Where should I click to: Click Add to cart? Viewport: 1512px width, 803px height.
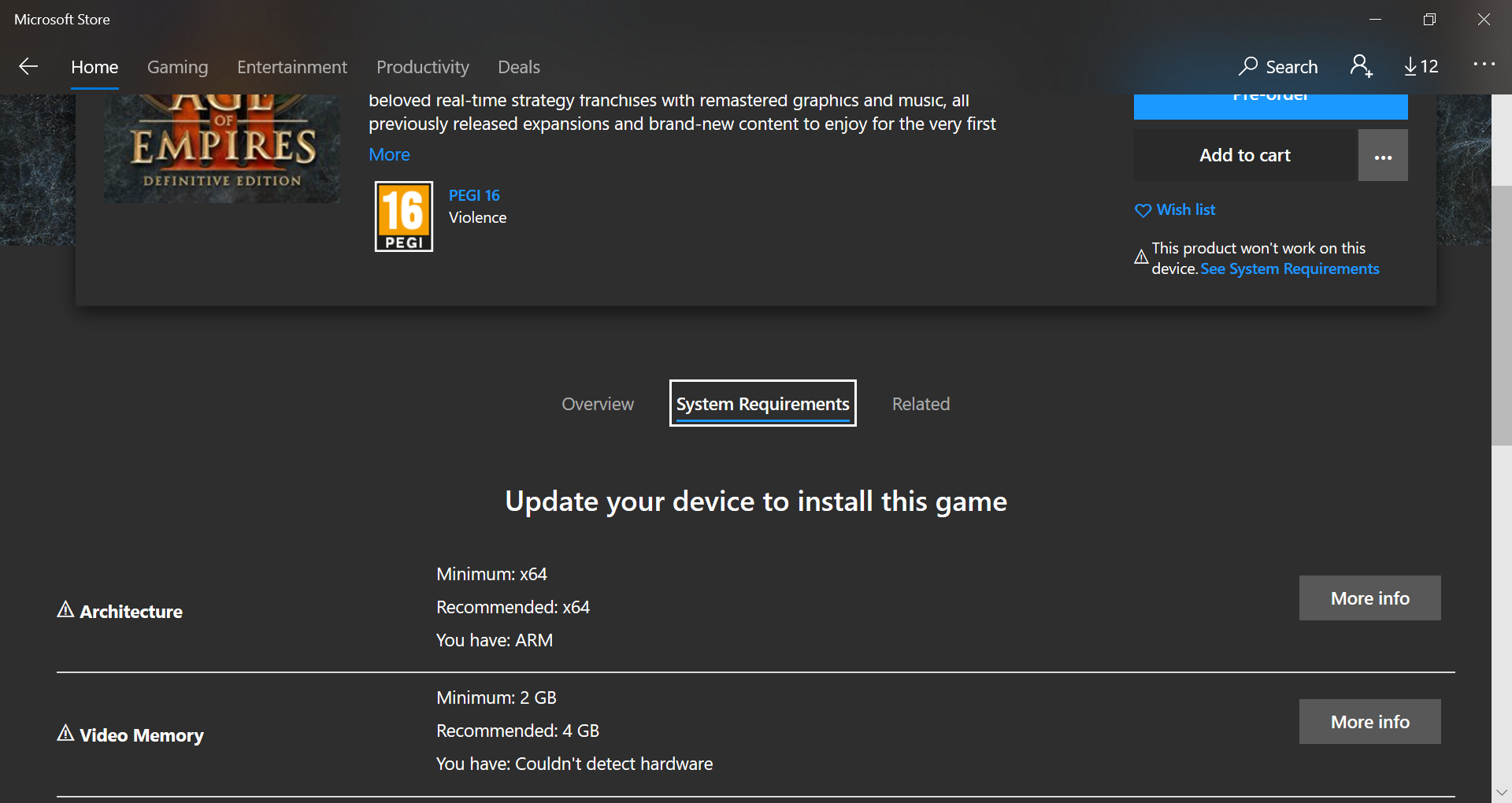tap(1245, 155)
